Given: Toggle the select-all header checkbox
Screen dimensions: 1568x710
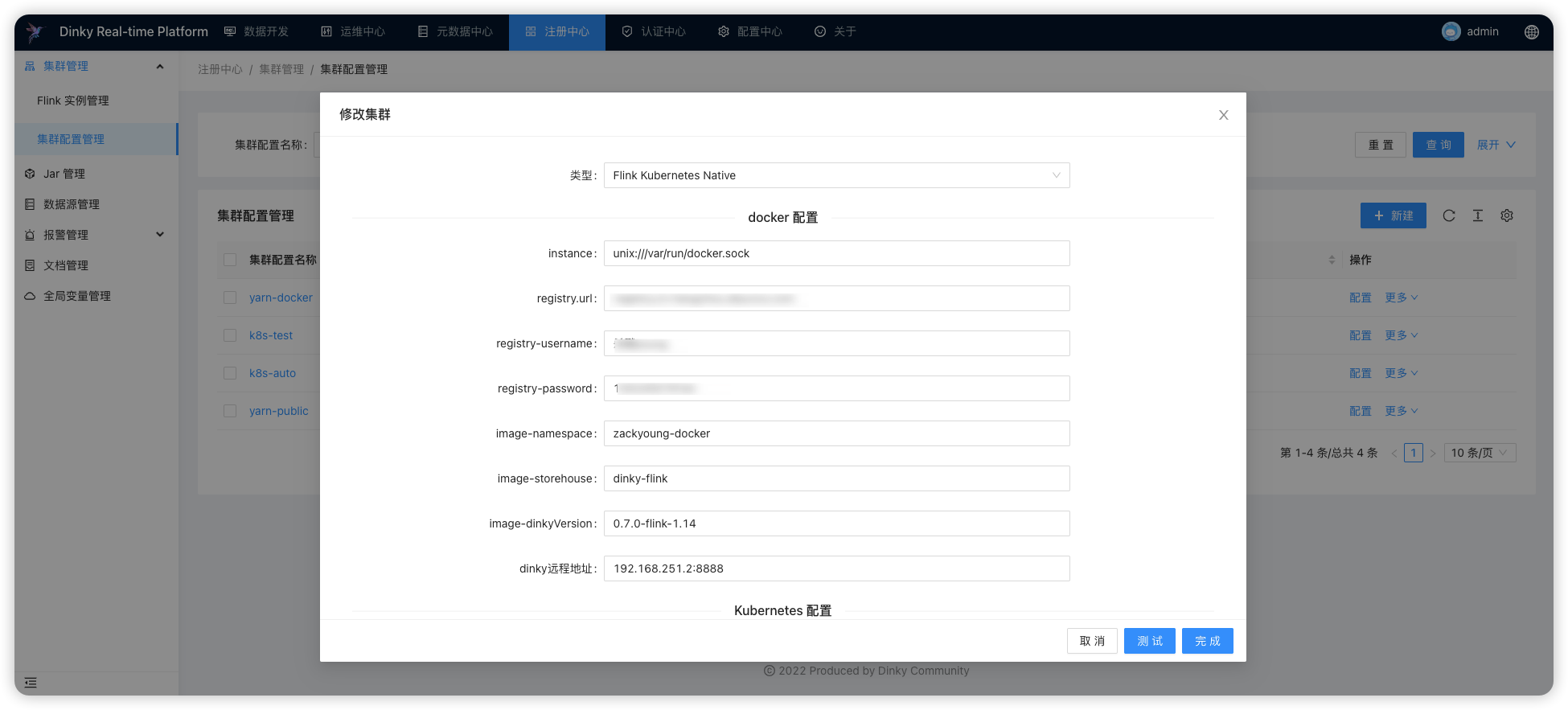Looking at the screenshot, I should pos(230,260).
